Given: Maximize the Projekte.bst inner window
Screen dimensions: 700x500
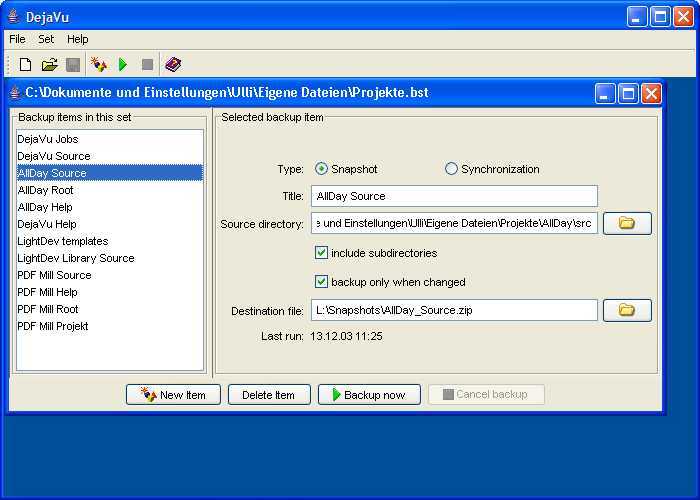Looking at the screenshot, I should coord(628,93).
